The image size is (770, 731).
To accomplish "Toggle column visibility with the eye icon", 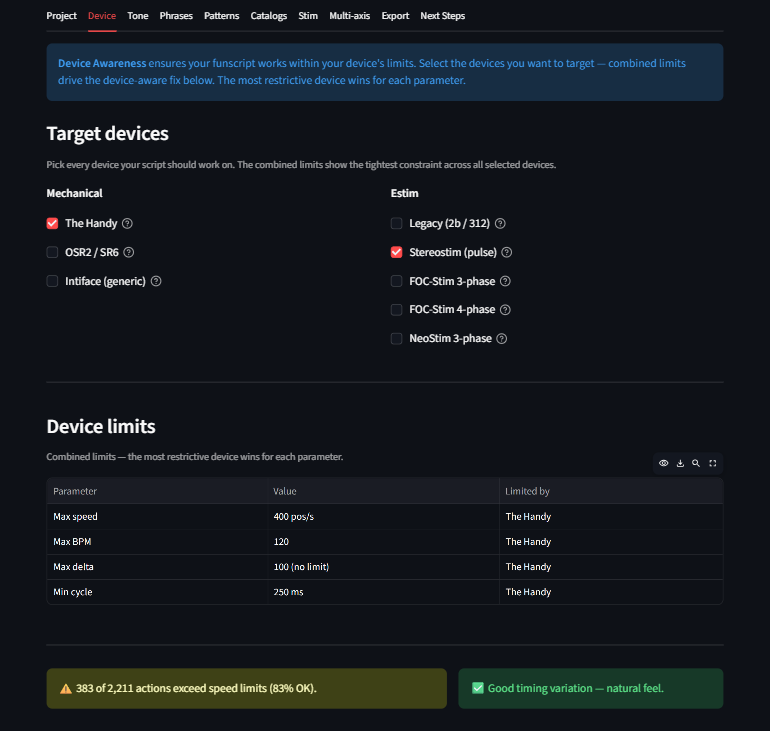I will [663, 463].
